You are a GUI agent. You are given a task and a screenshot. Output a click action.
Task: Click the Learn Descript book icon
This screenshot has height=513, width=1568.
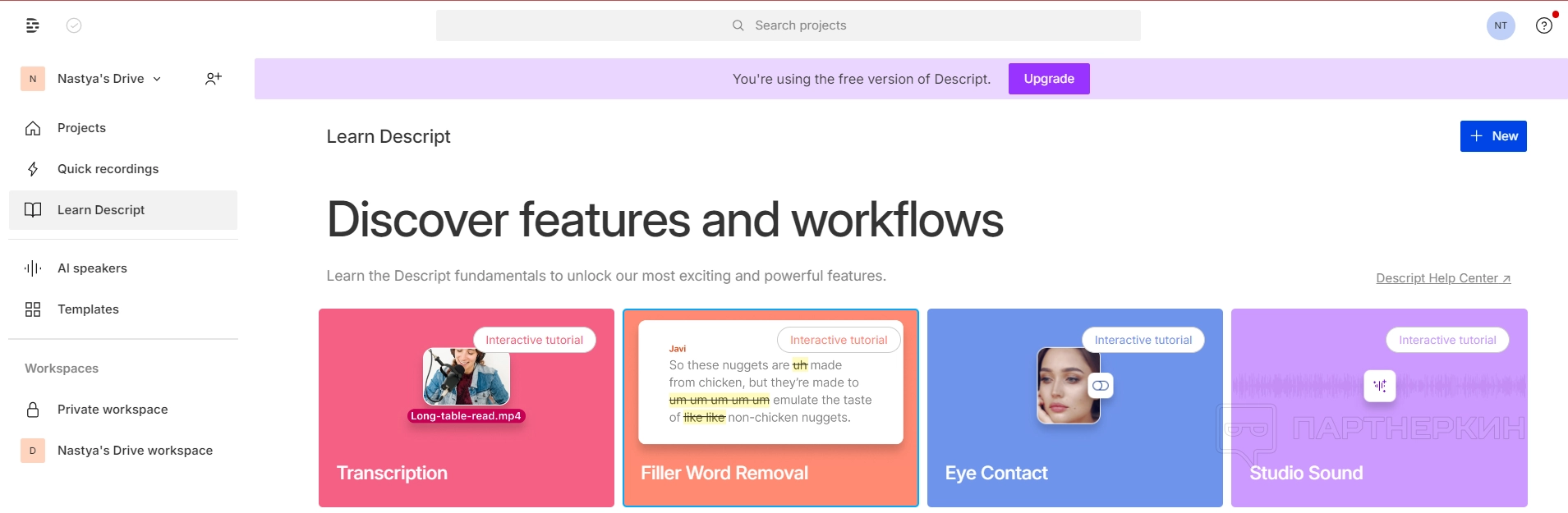tap(33, 210)
